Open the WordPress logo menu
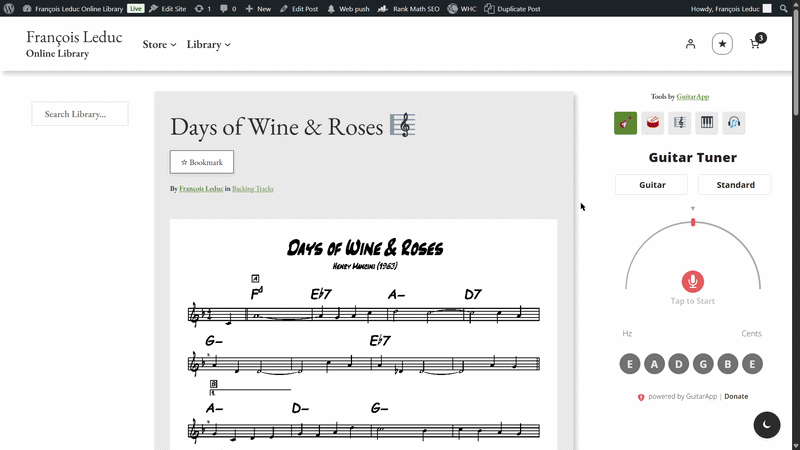Image resolution: width=800 pixels, height=450 pixels. [x=9, y=9]
